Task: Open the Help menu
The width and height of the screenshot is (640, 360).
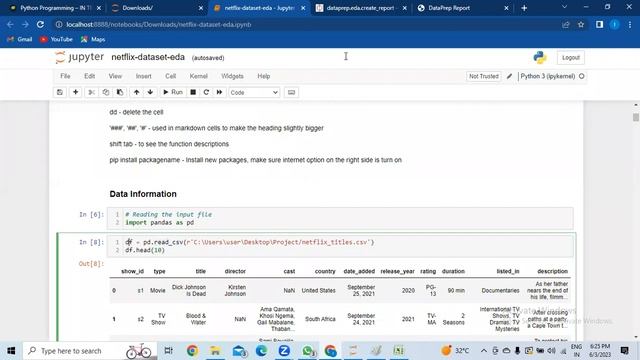Action: [x=264, y=76]
